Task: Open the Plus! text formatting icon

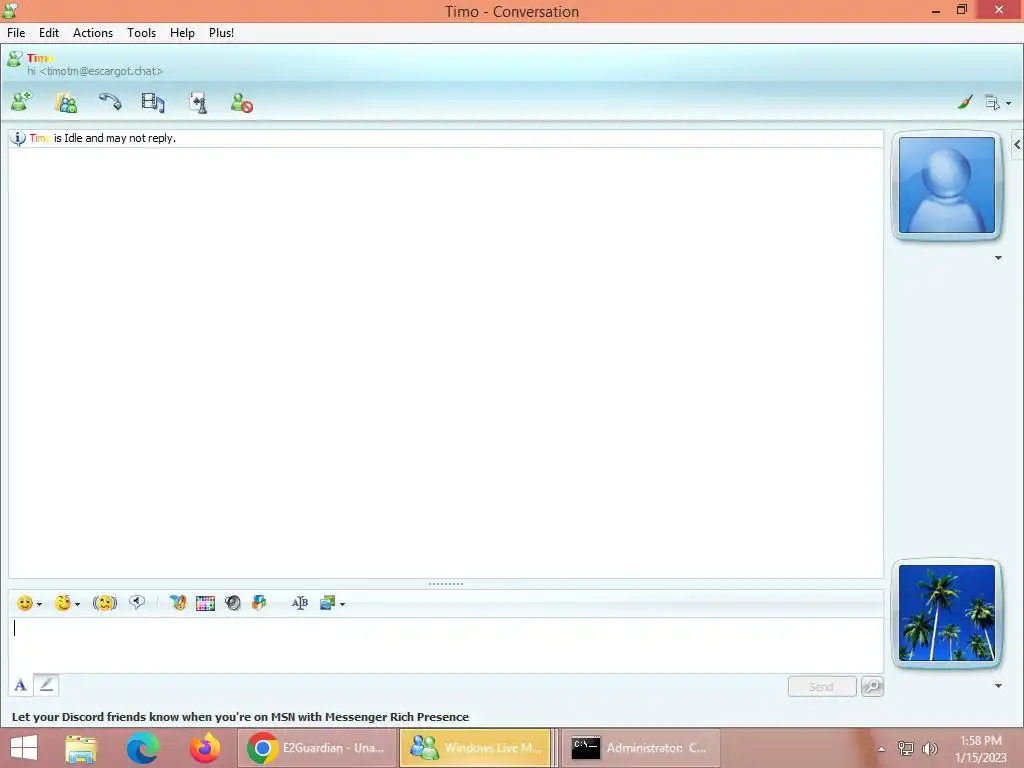Action: [x=178, y=603]
